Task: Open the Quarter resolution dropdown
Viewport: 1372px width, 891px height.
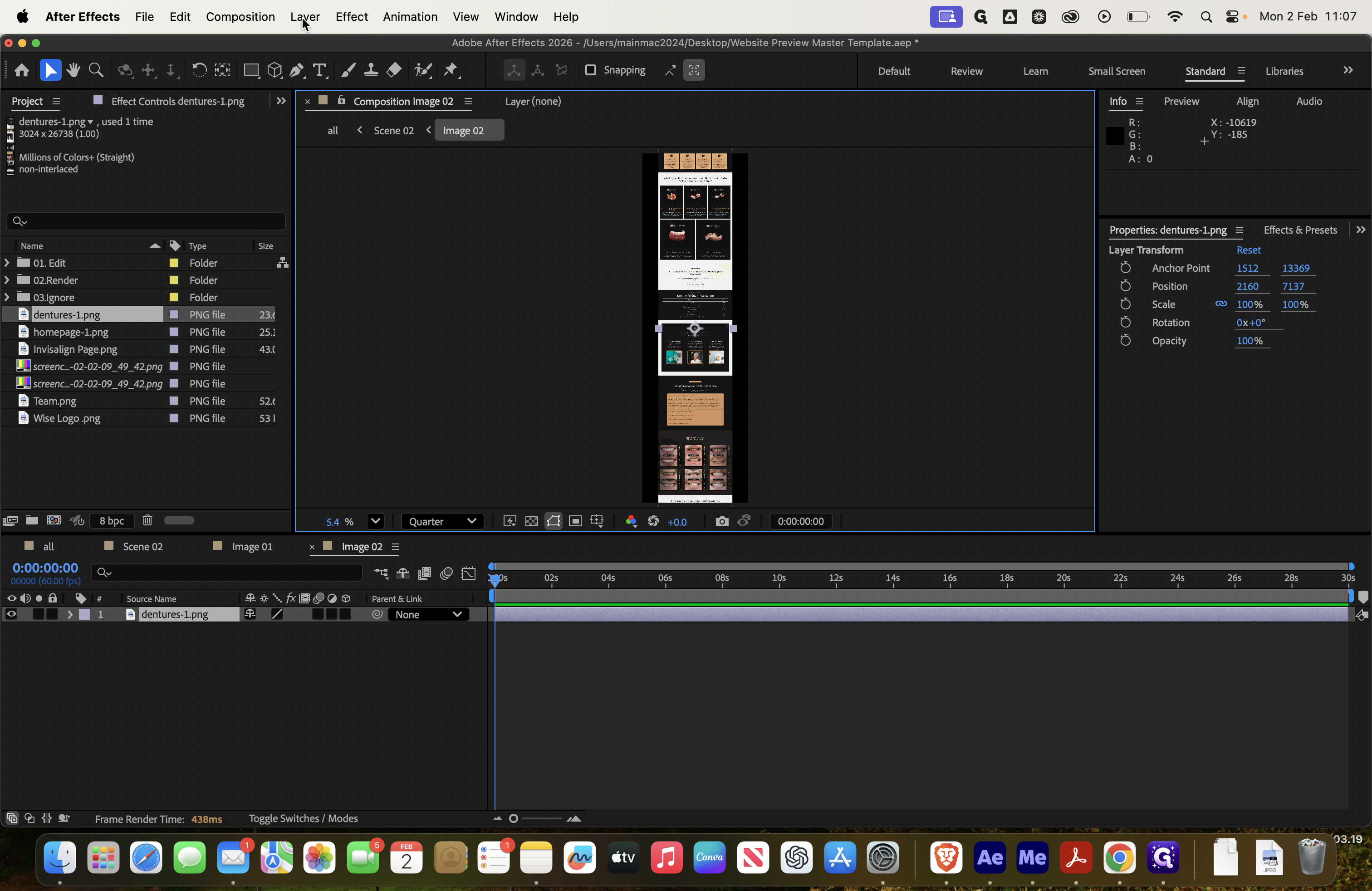Action: [x=443, y=521]
